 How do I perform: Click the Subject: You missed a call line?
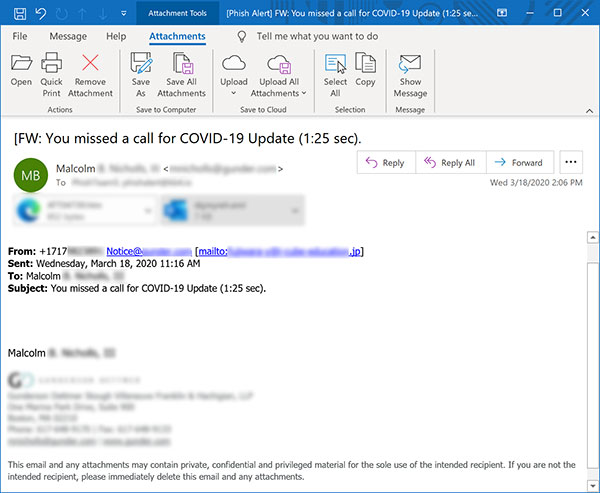137,288
